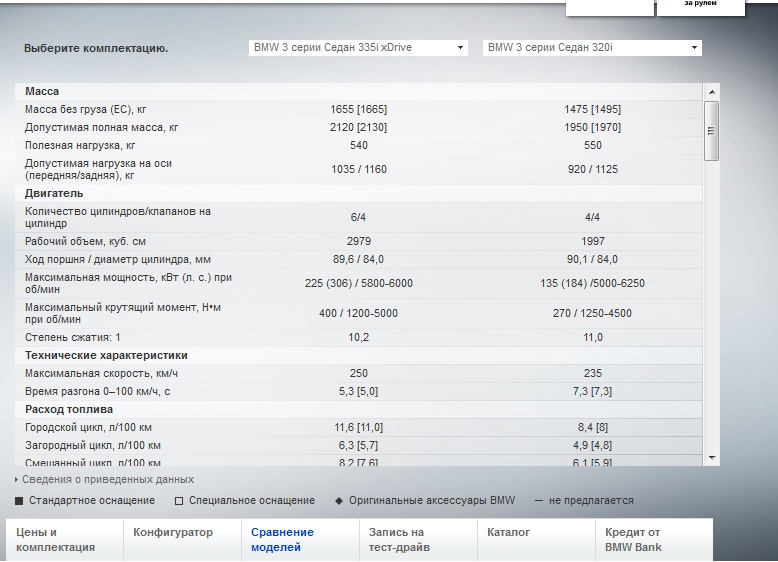Screen dimensions: 778x562
Task: Click power value '225 (306) / 5800-6000'
Action: pyautogui.click(x=359, y=283)
